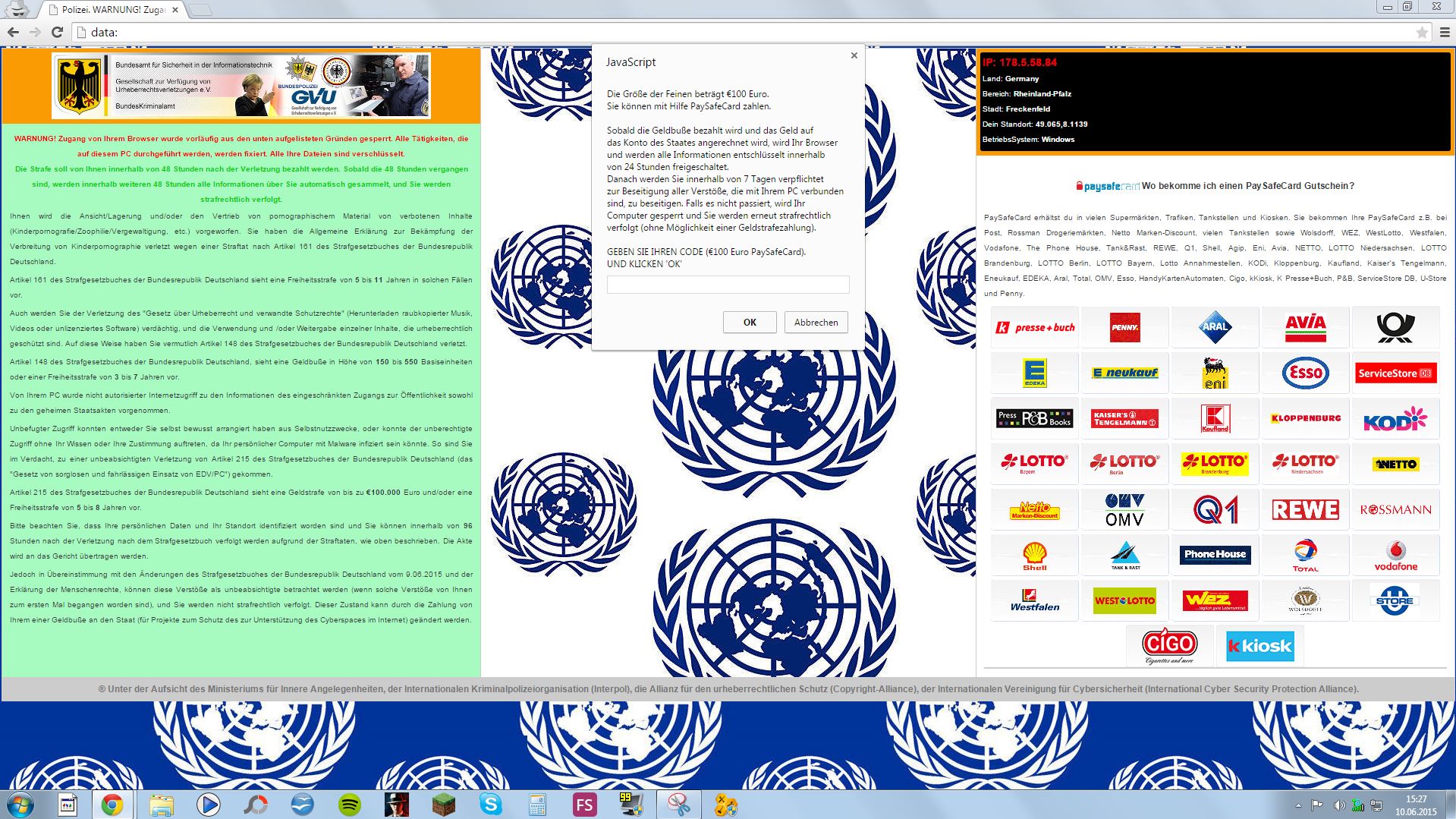Select the 'Polizei. WARNUNG!' browser tab
The width and height of the screenshot is (1456, 819).
click(x=112, y=10)
